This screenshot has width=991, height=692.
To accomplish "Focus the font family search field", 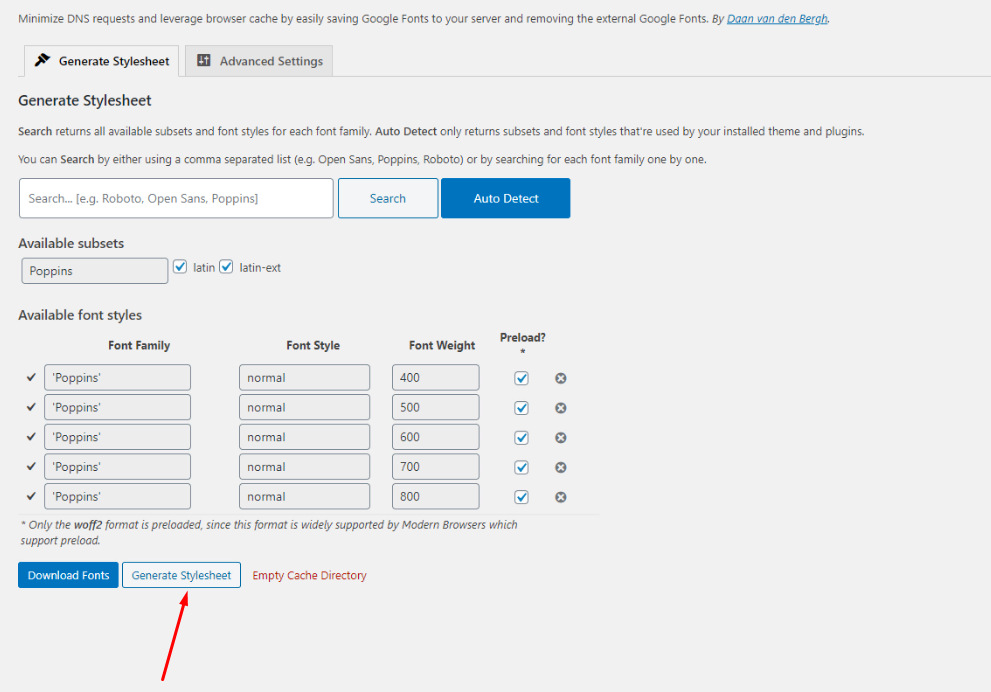I will coord(176,198).
